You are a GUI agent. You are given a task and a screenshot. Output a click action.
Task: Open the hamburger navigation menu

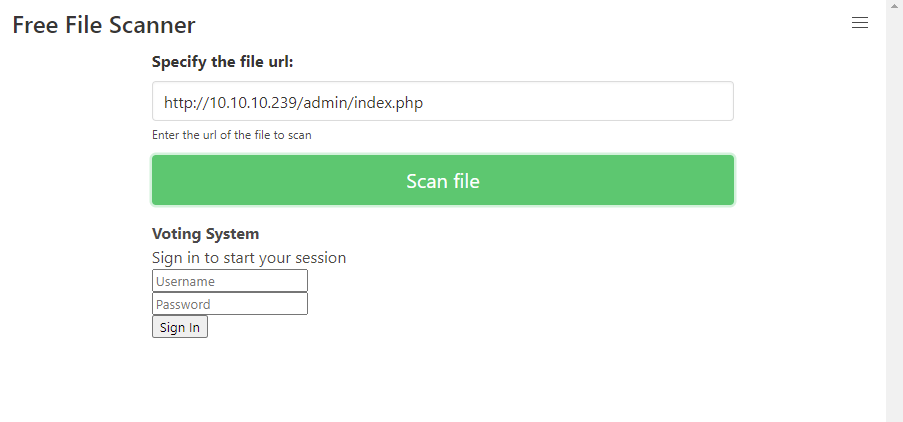(x=859, y=23)
